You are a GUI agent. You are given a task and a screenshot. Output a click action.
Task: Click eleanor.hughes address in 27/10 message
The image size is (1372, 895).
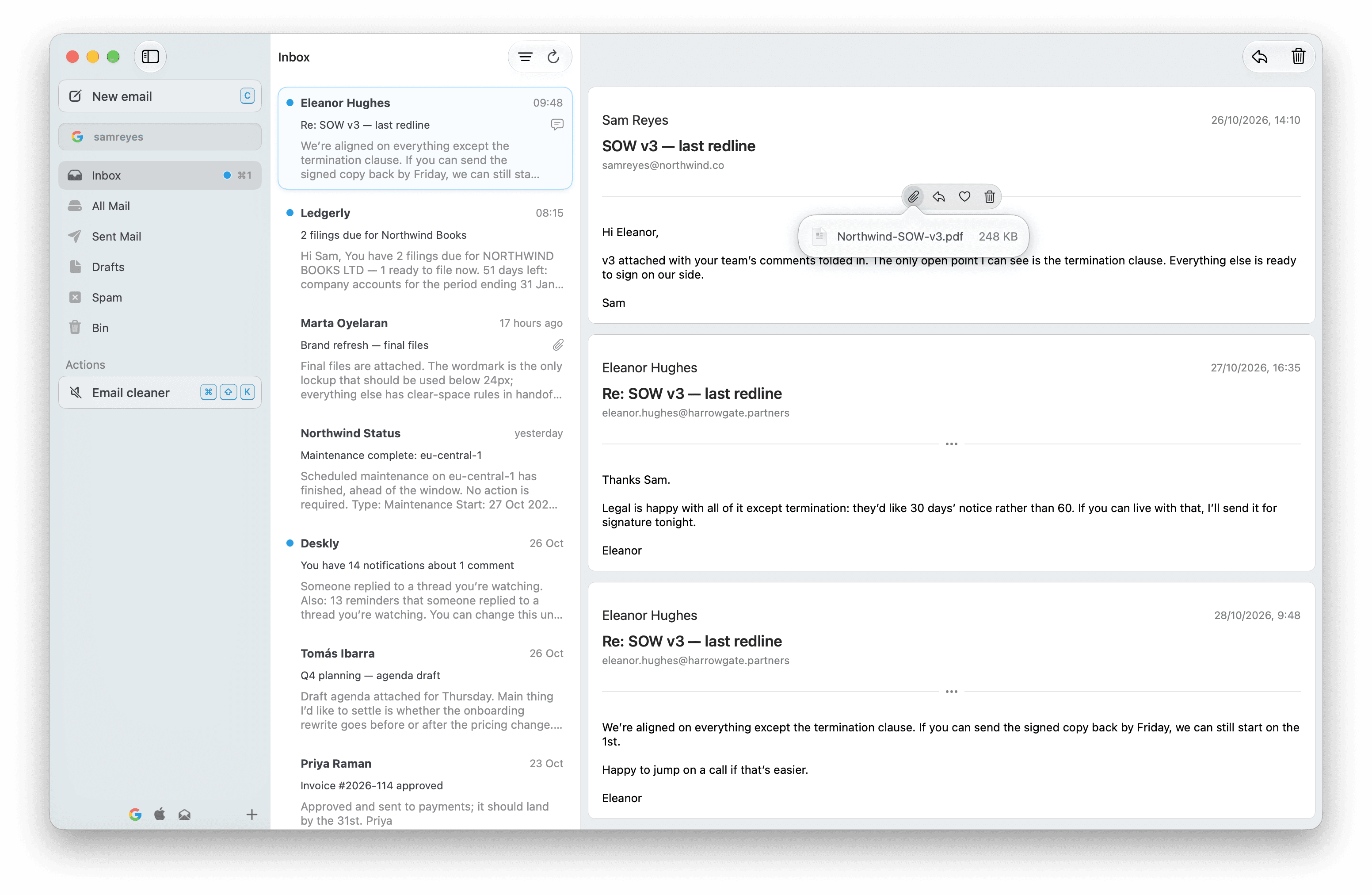tap(696, 413)
